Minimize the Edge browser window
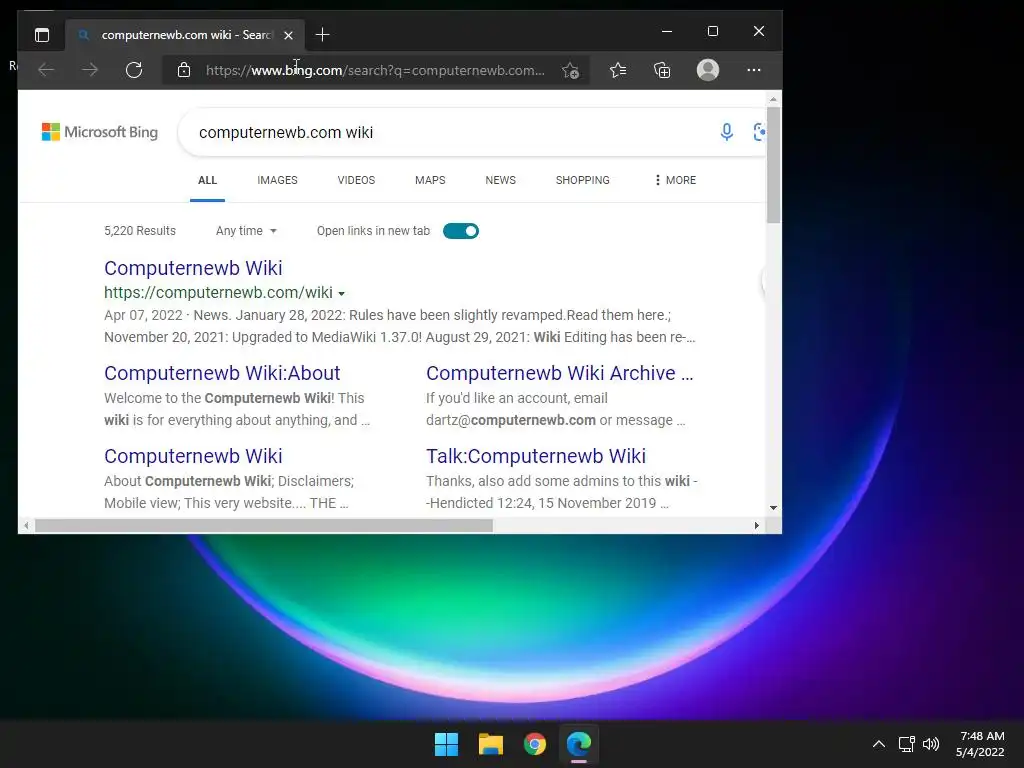 (667, 31)
